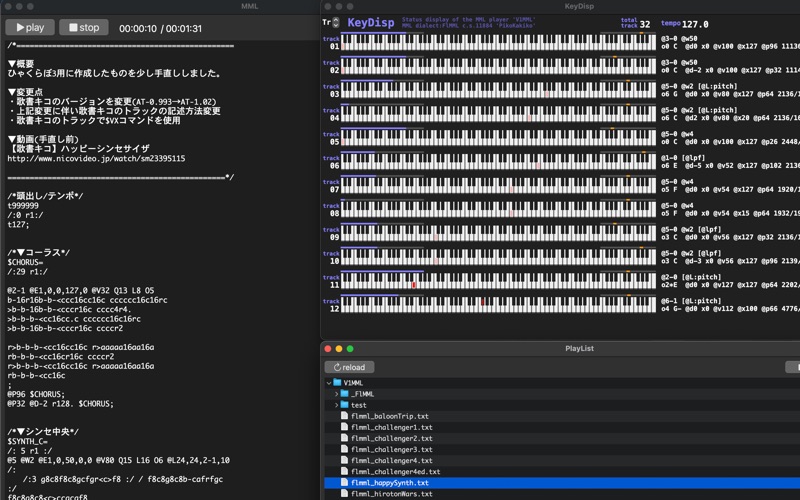Click the KeyDisp logo heading

coord(371,22)
